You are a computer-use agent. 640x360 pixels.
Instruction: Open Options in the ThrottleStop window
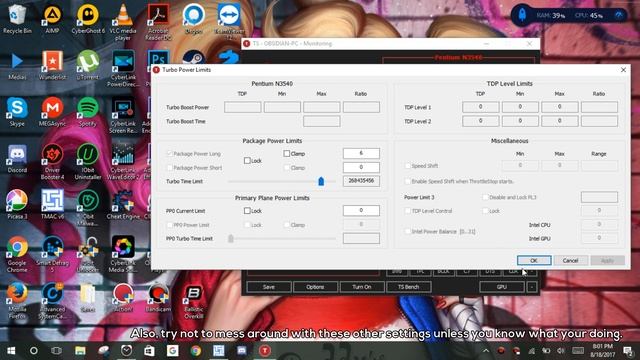point(315,287)
